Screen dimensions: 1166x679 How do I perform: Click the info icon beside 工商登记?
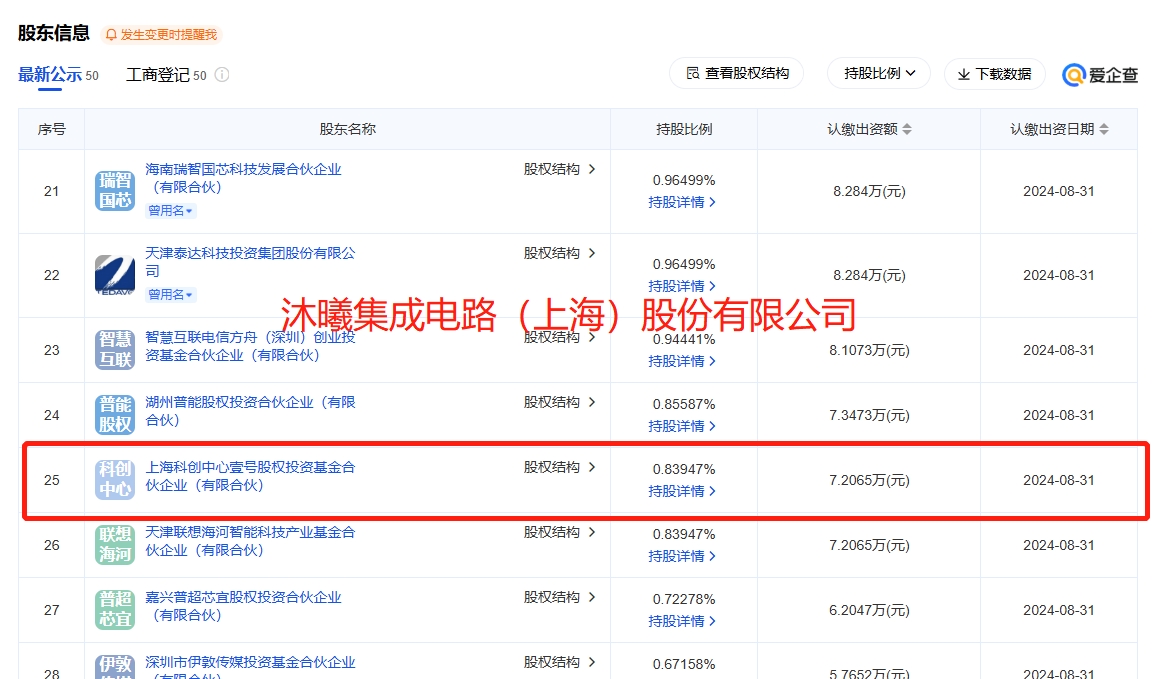[x=222, y=74]
